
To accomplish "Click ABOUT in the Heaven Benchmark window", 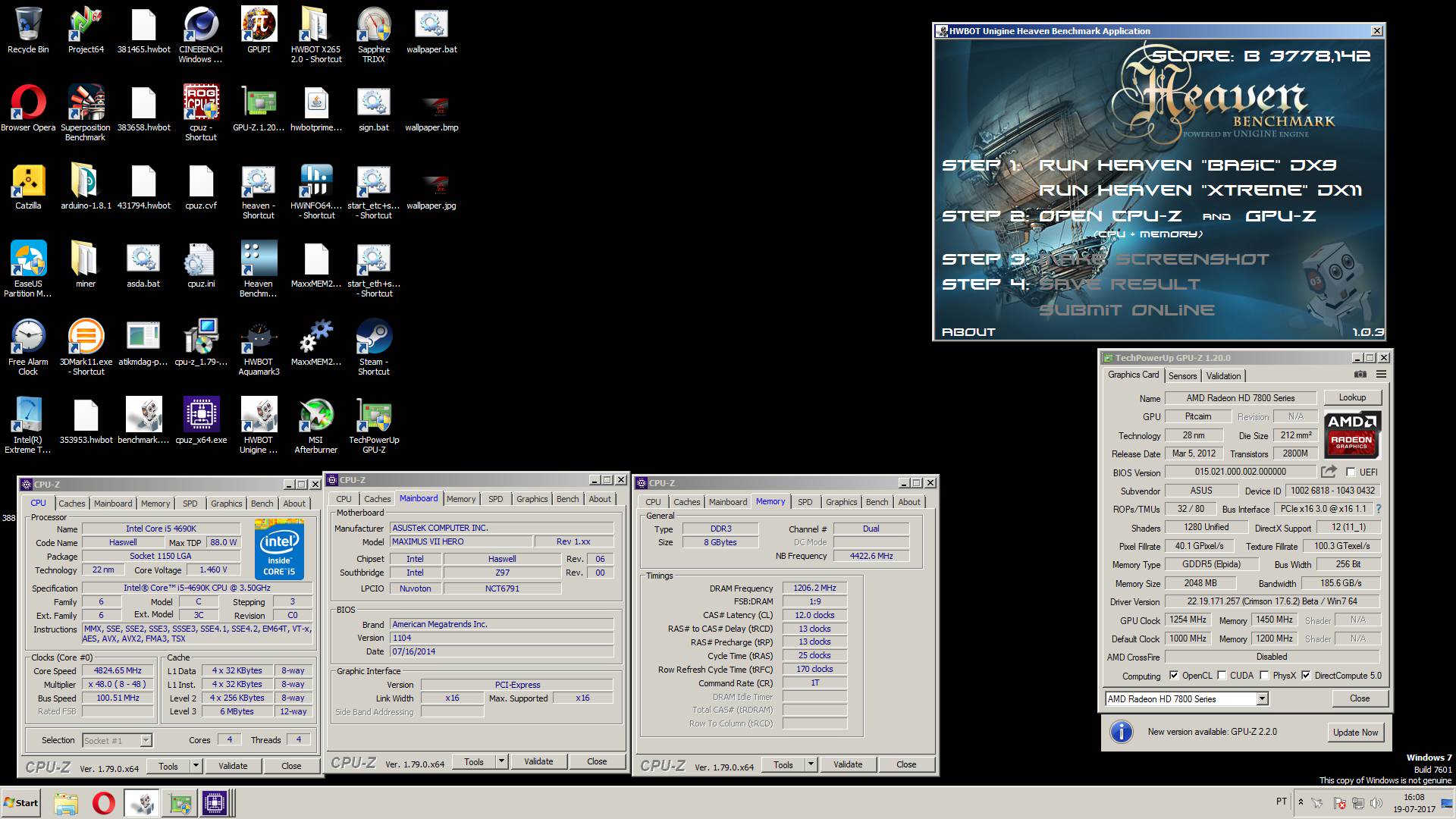I will pyautogui.click(x=968, y=332).
